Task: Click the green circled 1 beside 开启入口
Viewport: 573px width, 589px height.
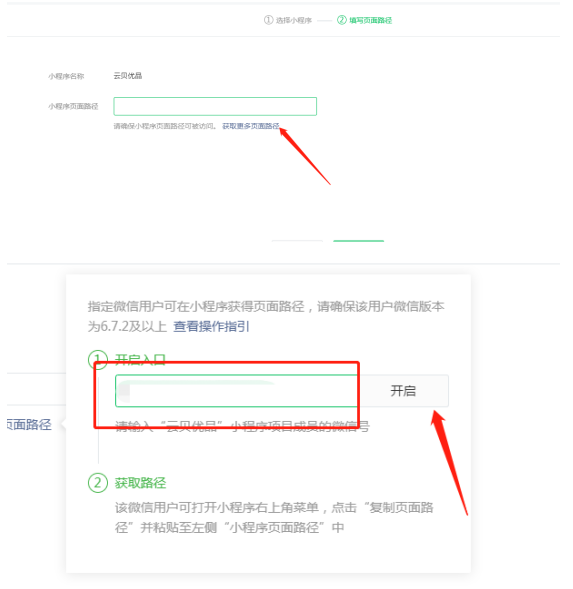Action: 98,359
